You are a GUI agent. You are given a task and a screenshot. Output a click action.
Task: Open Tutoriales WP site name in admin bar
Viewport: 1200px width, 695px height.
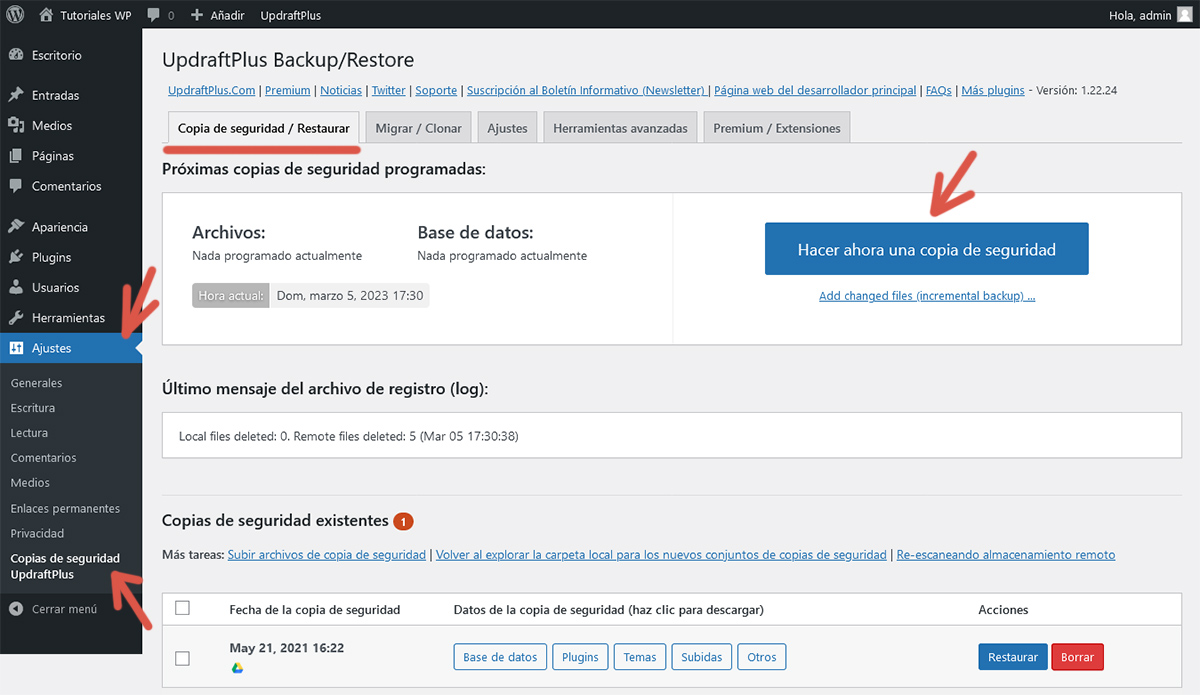point(95,16)
